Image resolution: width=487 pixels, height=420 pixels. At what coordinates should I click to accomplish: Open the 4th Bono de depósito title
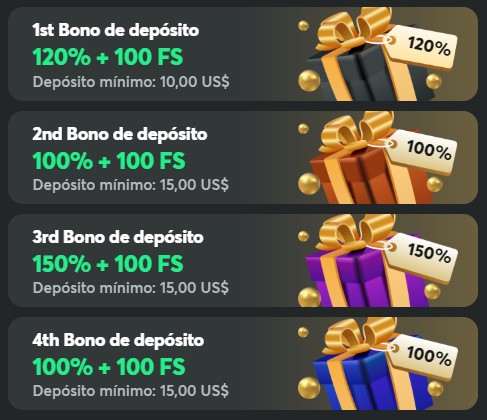pos(118,340)
